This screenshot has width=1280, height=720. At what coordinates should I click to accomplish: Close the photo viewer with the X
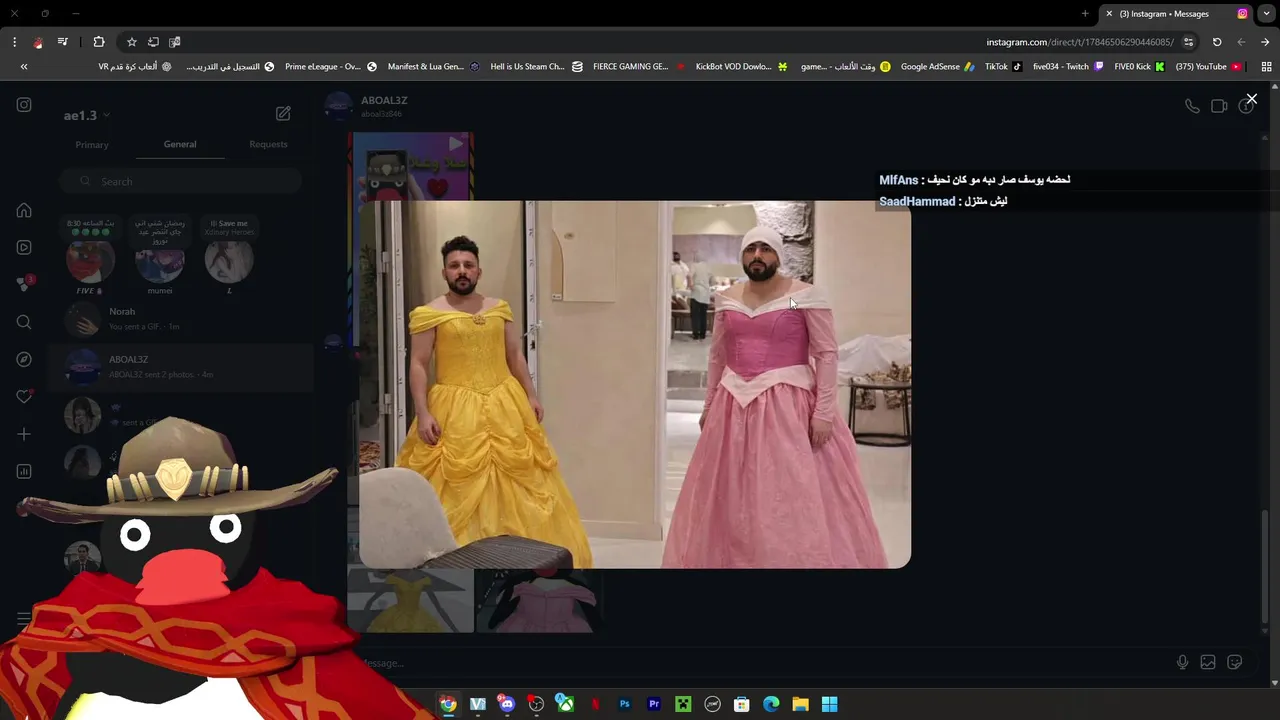click(1251, 99)
